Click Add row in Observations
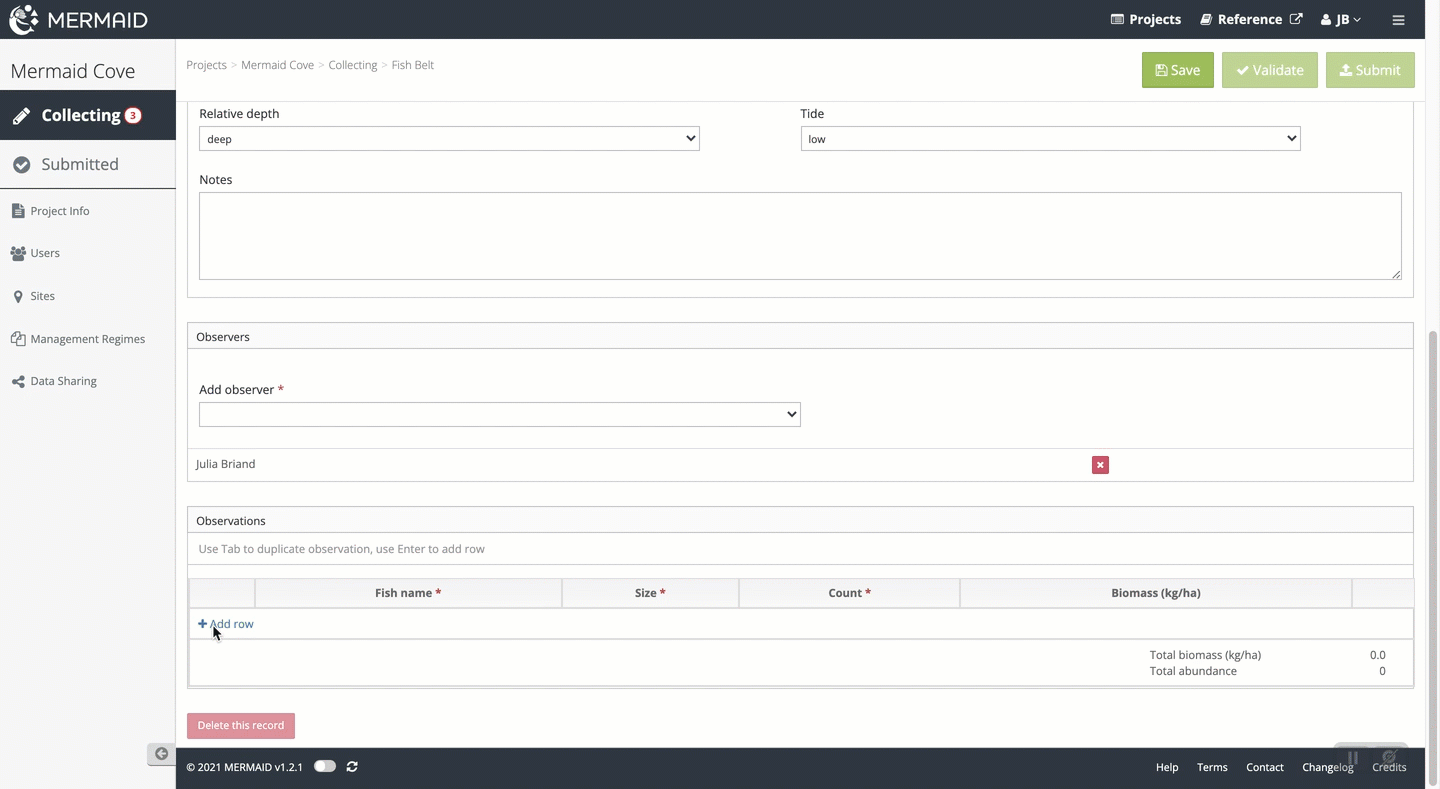This screenshot has height=789, width=1440. (x=226, y=624)
